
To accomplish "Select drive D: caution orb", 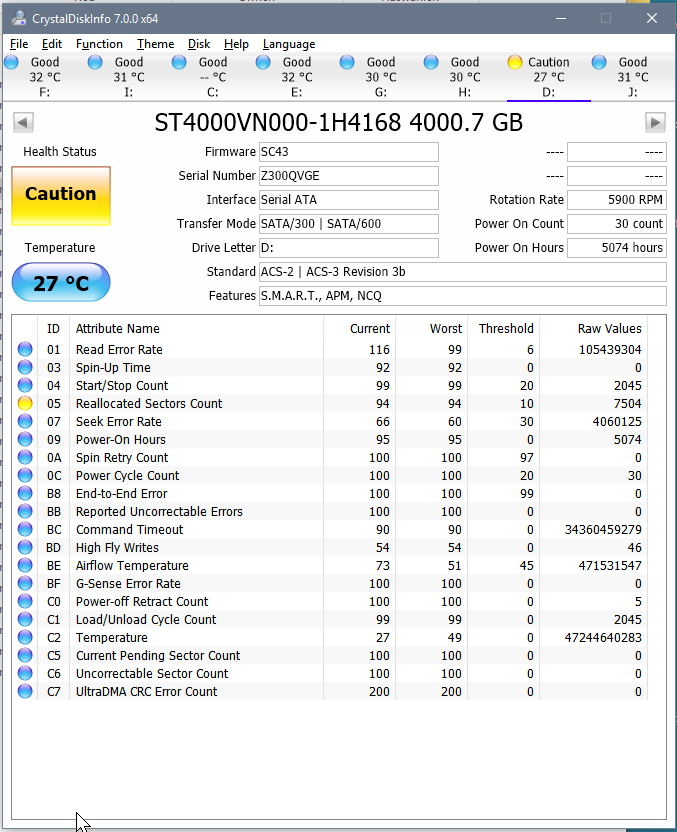I will (x=515, y=62).
